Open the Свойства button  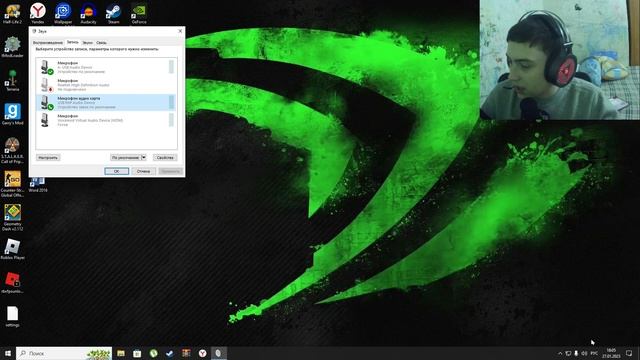point(165,158)
